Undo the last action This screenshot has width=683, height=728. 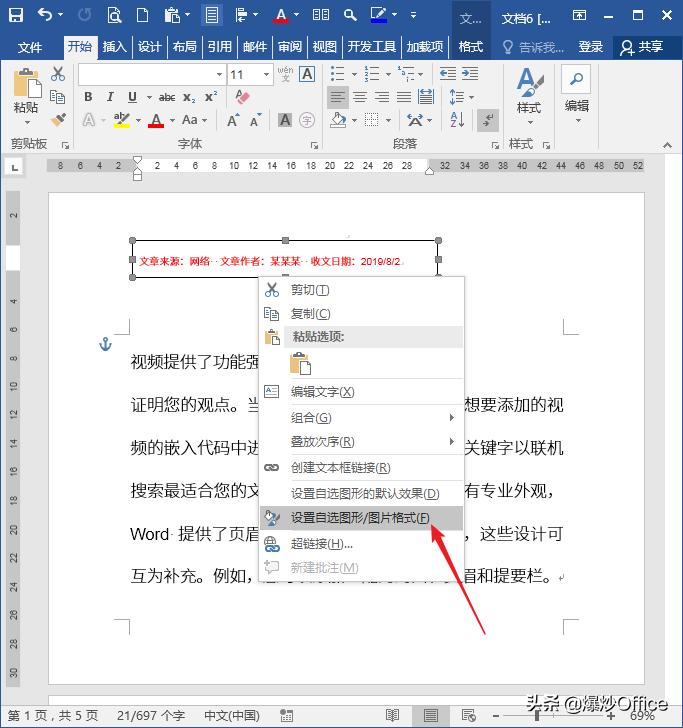[x=46, y=15]
